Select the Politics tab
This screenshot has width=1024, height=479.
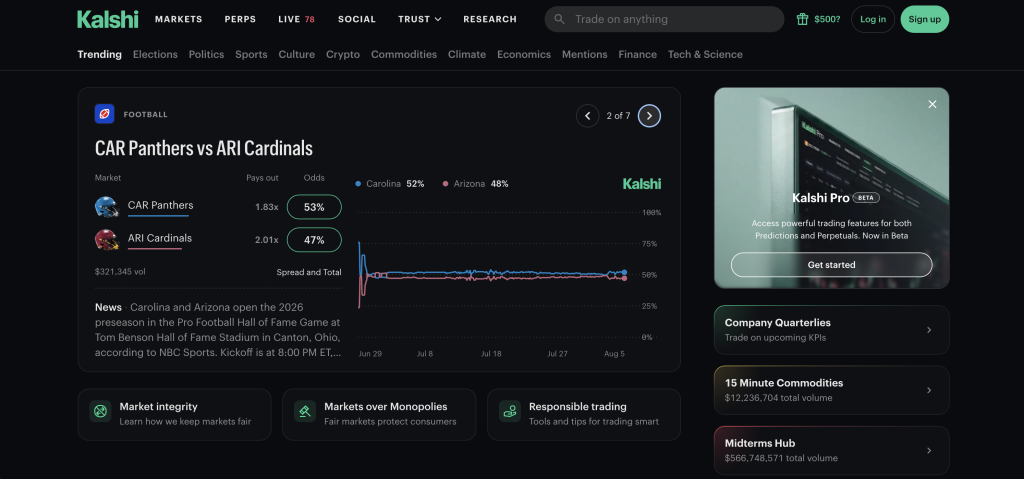pyautogui.click(x=206, y=54)
